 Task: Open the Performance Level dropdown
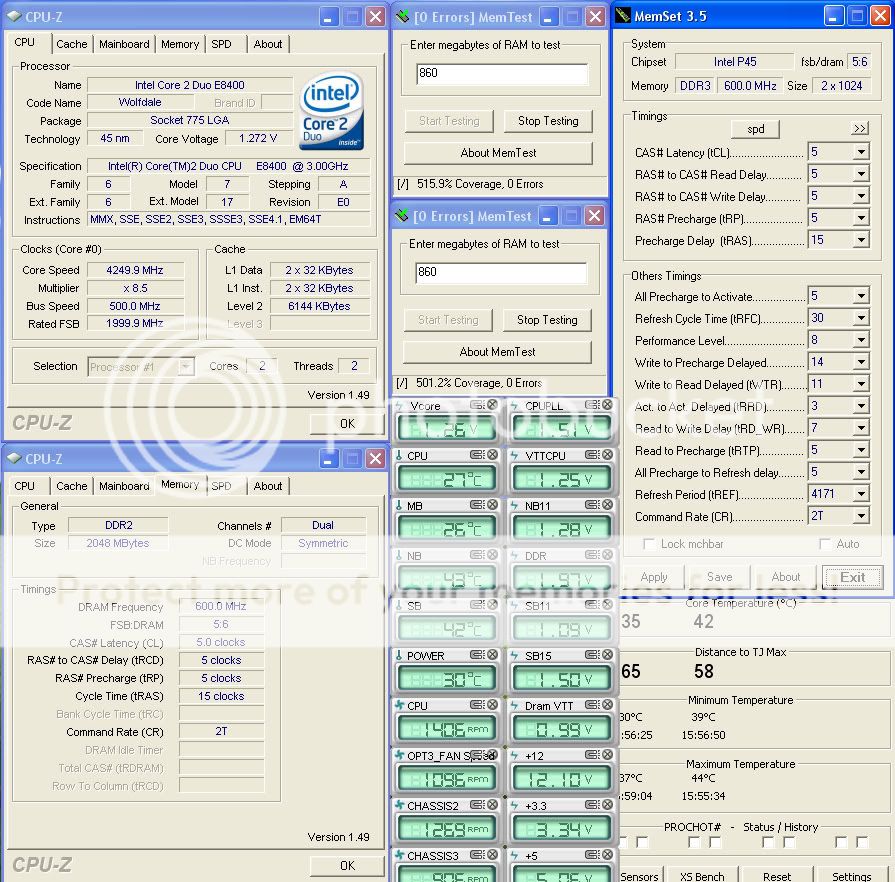click(x=861, y=340)
